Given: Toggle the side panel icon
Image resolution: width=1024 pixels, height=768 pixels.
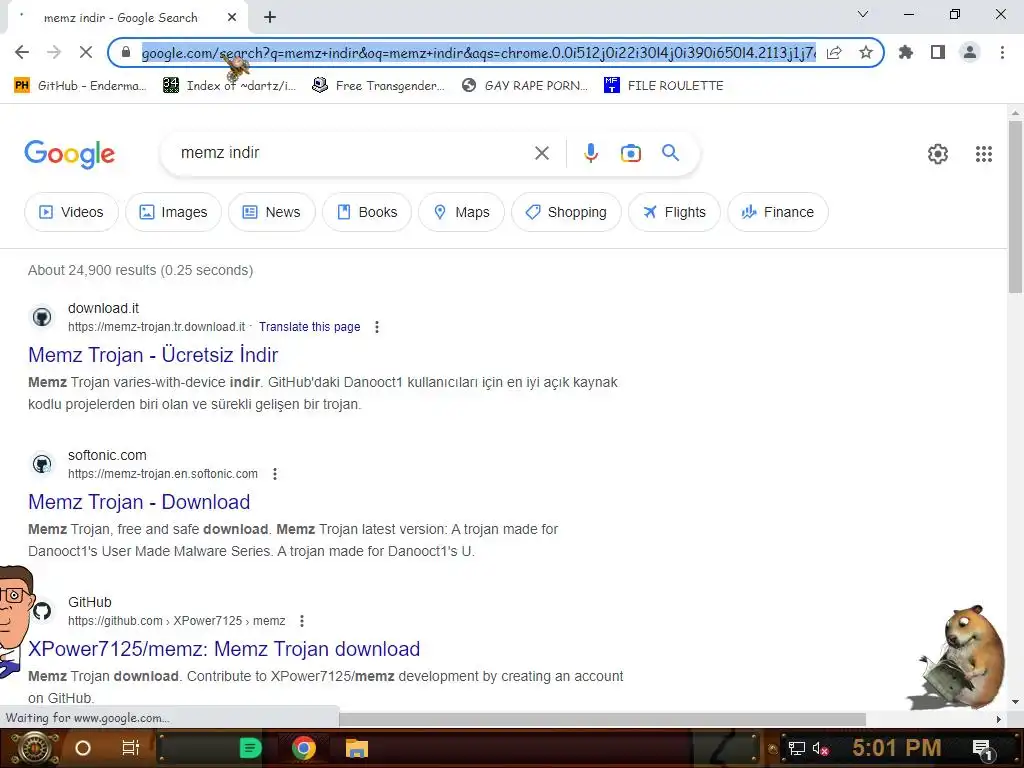Looking at the screenshot, I should (x=938, y=52).
